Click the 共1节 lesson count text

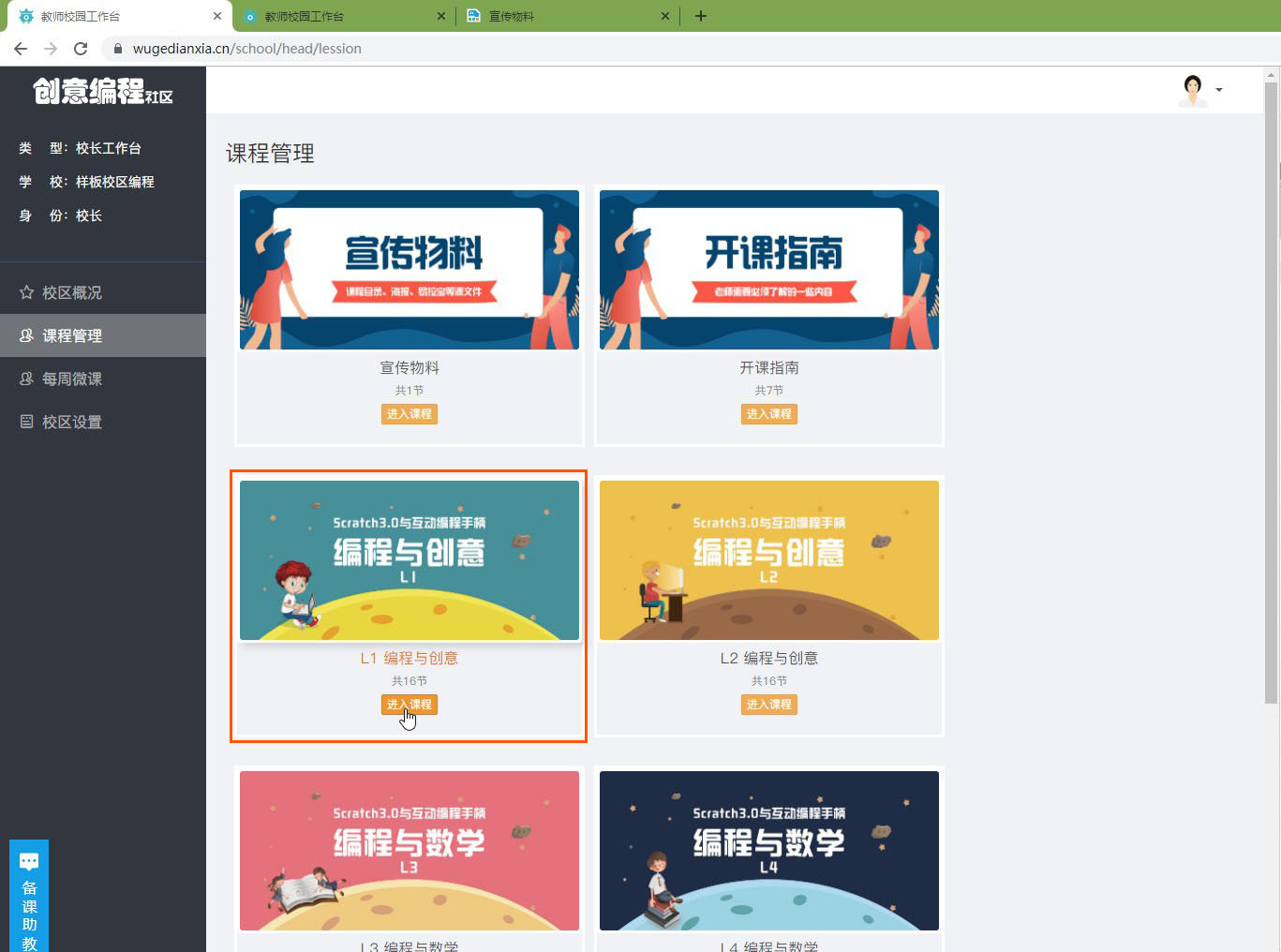point(410,391)
